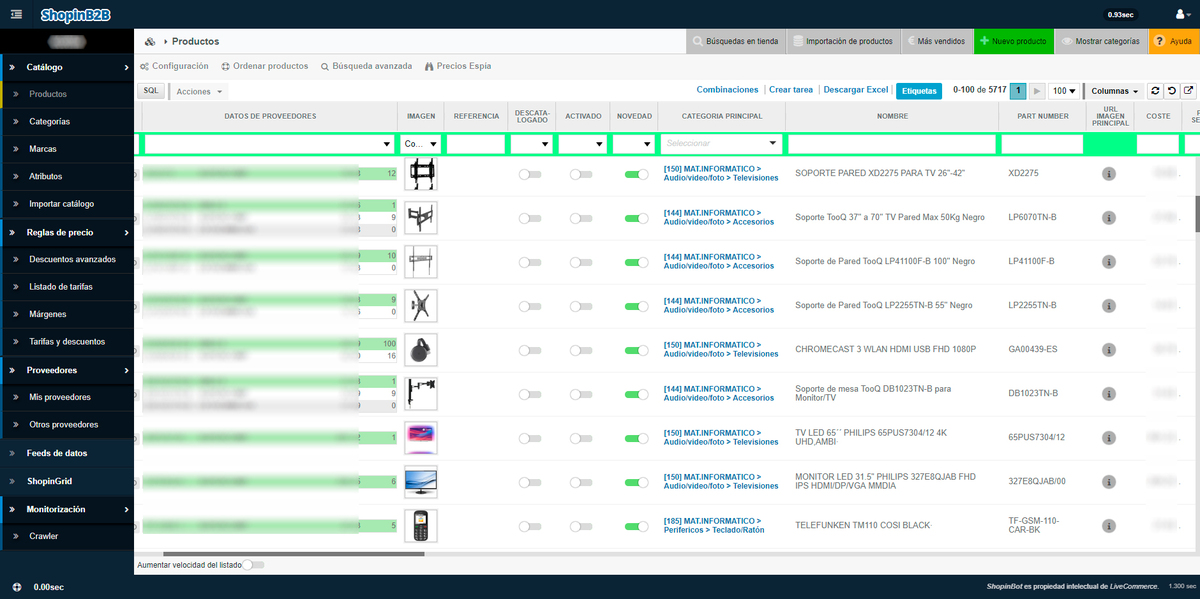This screenshot has height=599, width=1200.
Task: Go to next page arrow
Action: [x=1037, y=91]
